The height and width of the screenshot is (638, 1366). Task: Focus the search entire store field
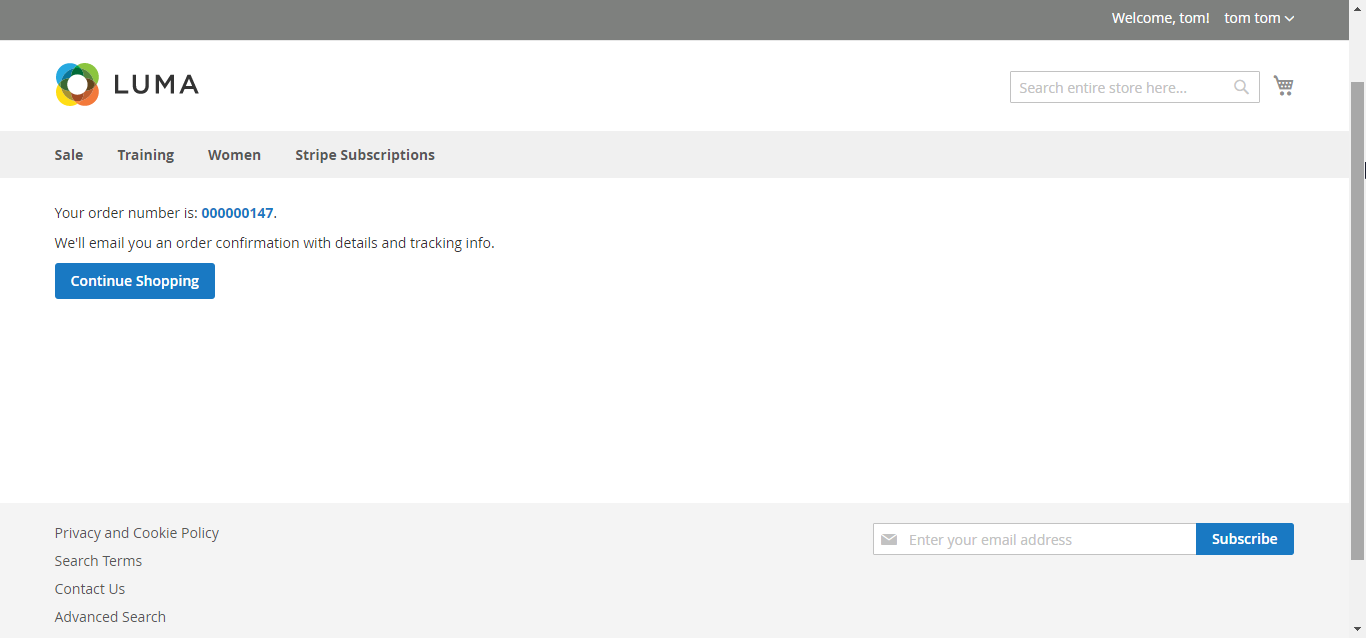(1122, 88)
